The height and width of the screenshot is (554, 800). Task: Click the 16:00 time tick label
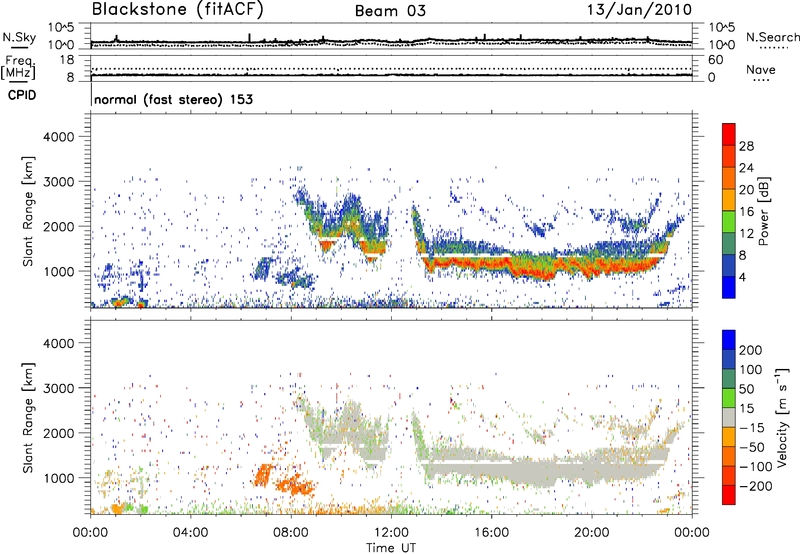pos(491,533)
